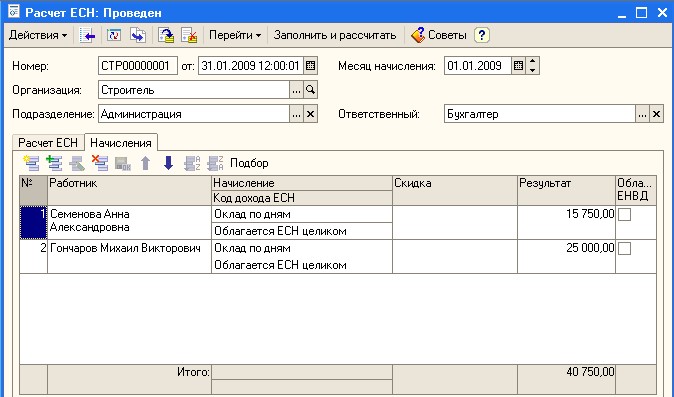Viewport: 674px width, 397px height.
Task: Toggle ЕНВД checkbox for Гончаров Михаил
Action: pos(624,248)
